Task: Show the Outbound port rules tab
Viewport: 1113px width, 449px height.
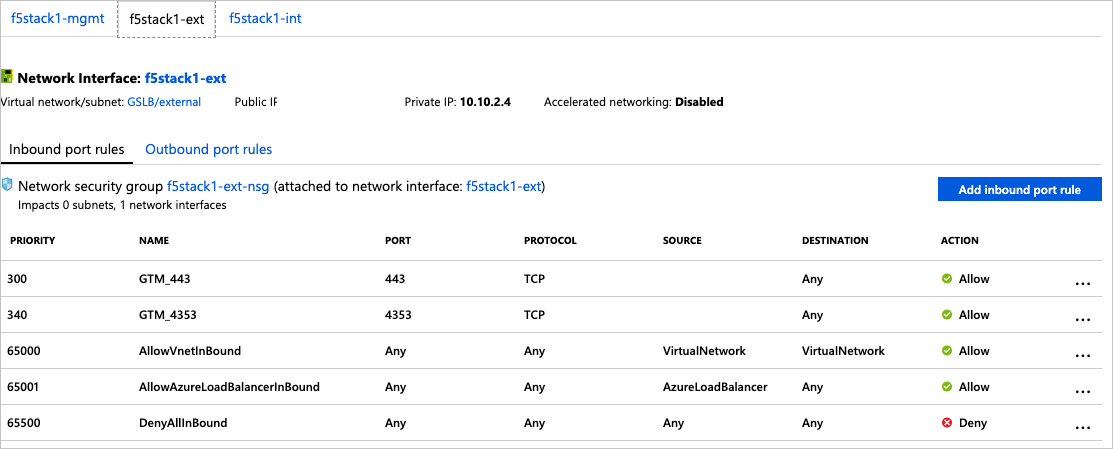Action: coord(209,149)
